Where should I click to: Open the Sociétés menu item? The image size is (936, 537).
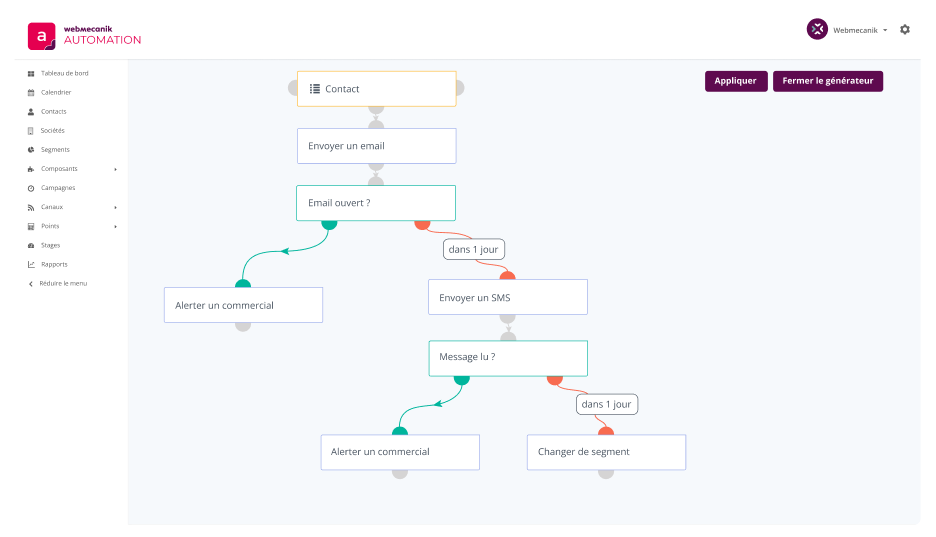(52, 130)
